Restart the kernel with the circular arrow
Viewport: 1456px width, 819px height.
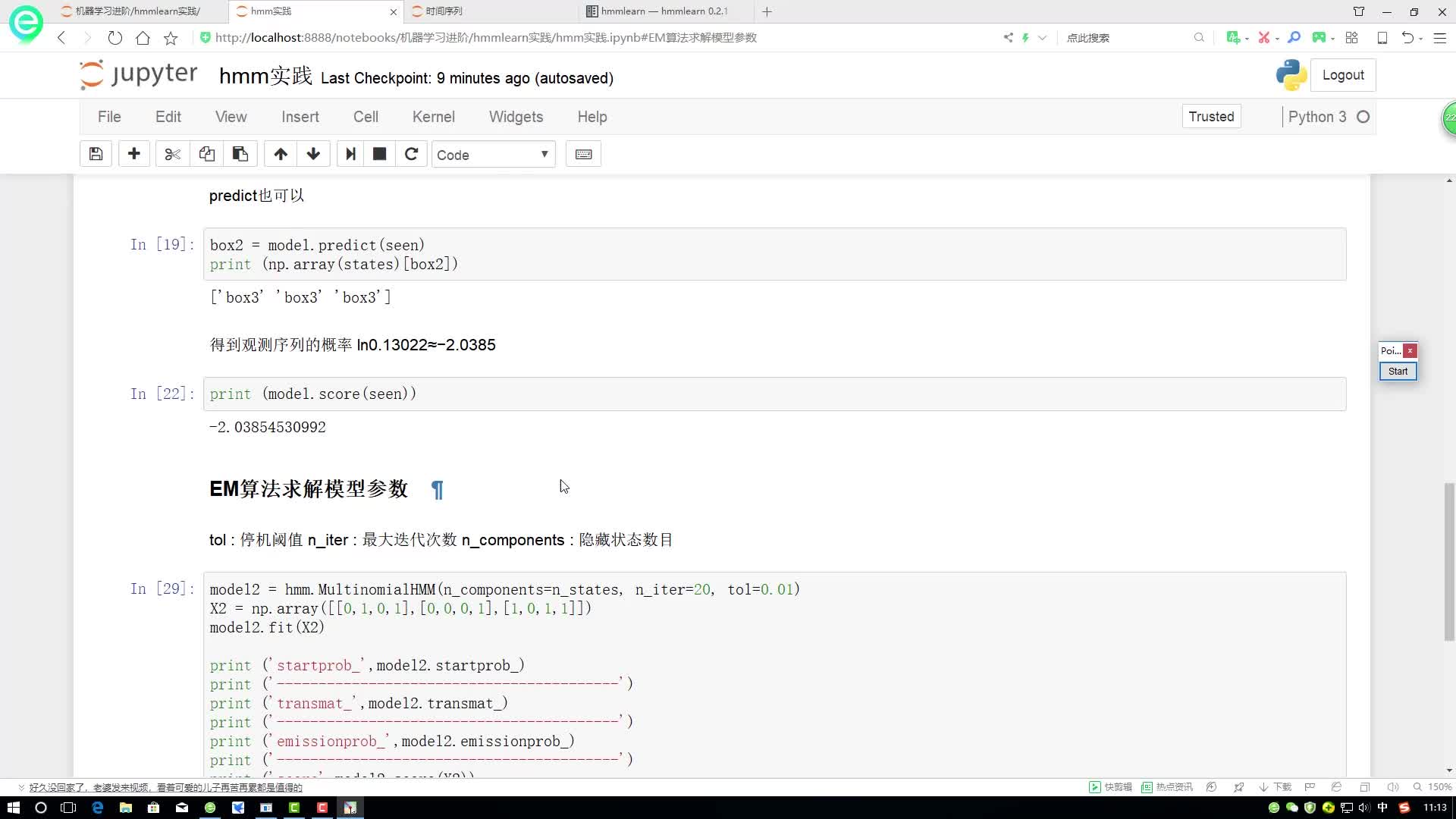(x=411, y=155)
